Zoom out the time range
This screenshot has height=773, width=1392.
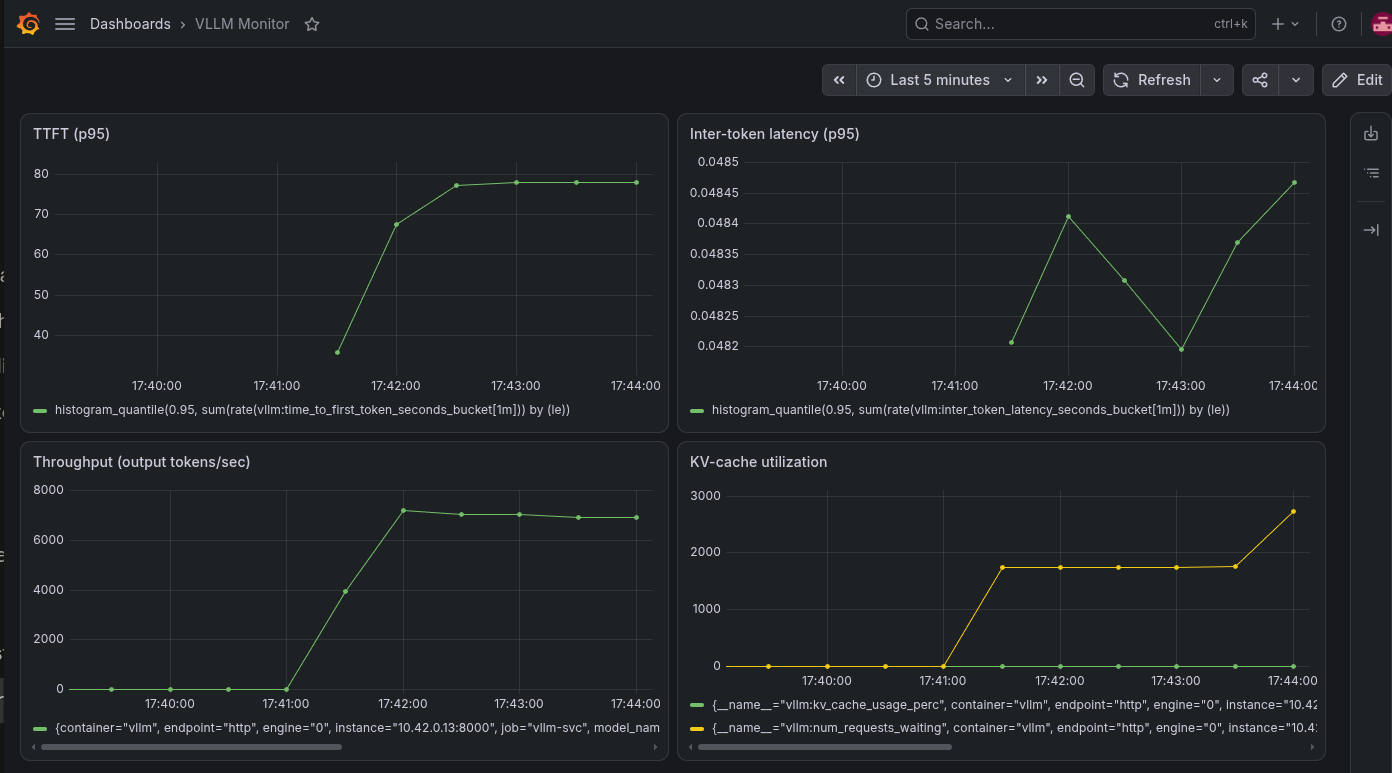1077,80
